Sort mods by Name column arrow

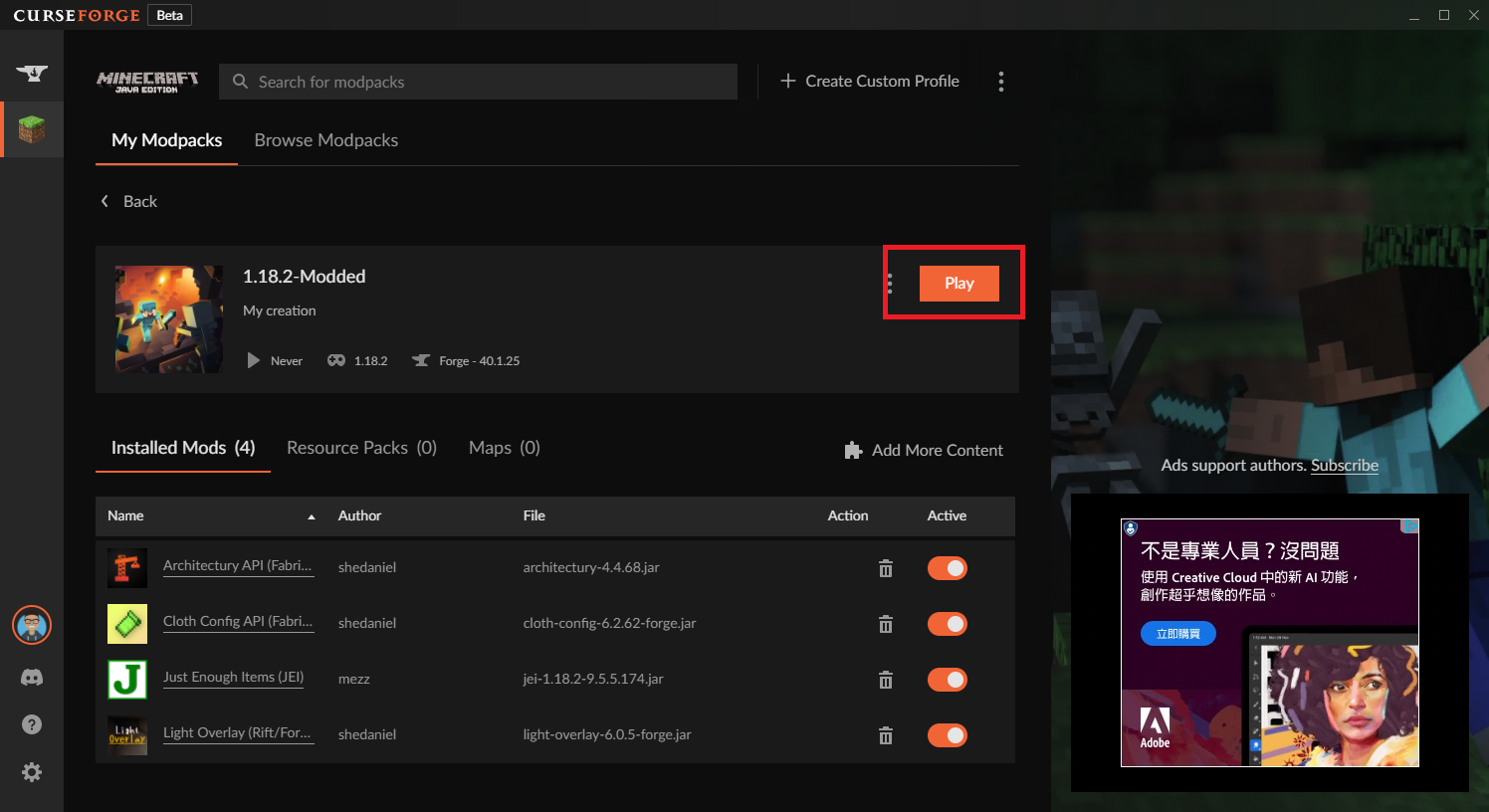coord(312,516)
